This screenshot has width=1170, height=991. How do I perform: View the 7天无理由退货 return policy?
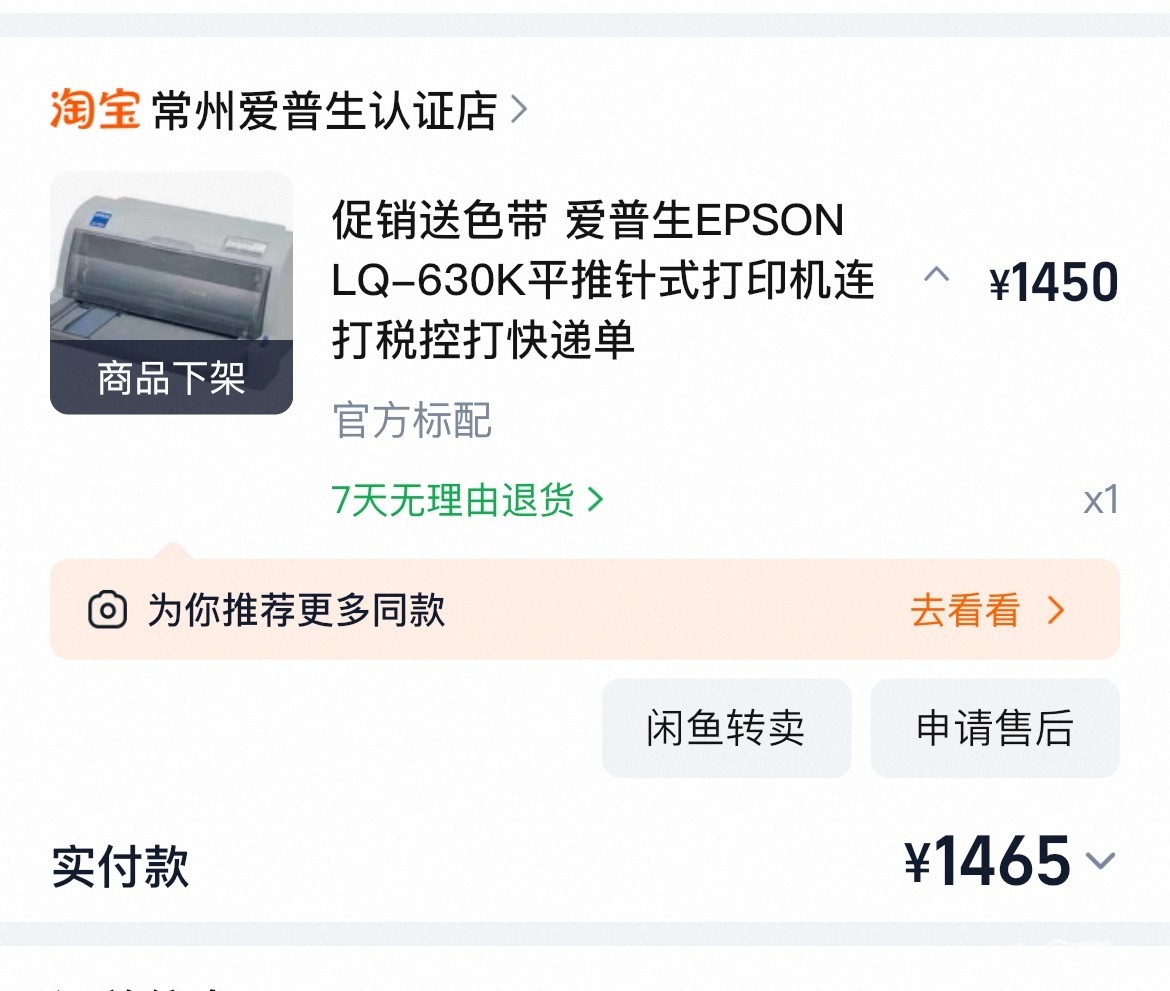453,500
